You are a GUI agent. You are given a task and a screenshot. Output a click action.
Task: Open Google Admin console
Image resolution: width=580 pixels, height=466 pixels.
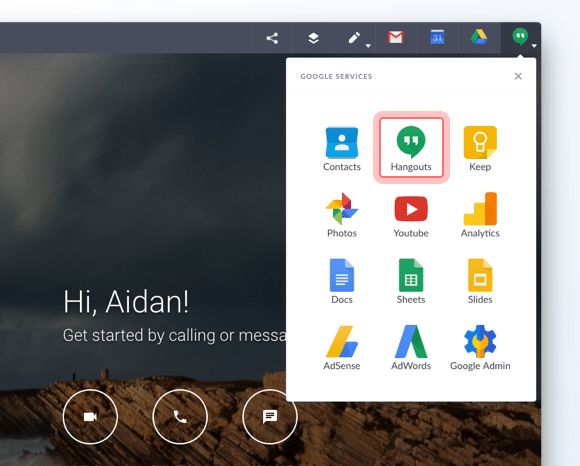(480, 348)
